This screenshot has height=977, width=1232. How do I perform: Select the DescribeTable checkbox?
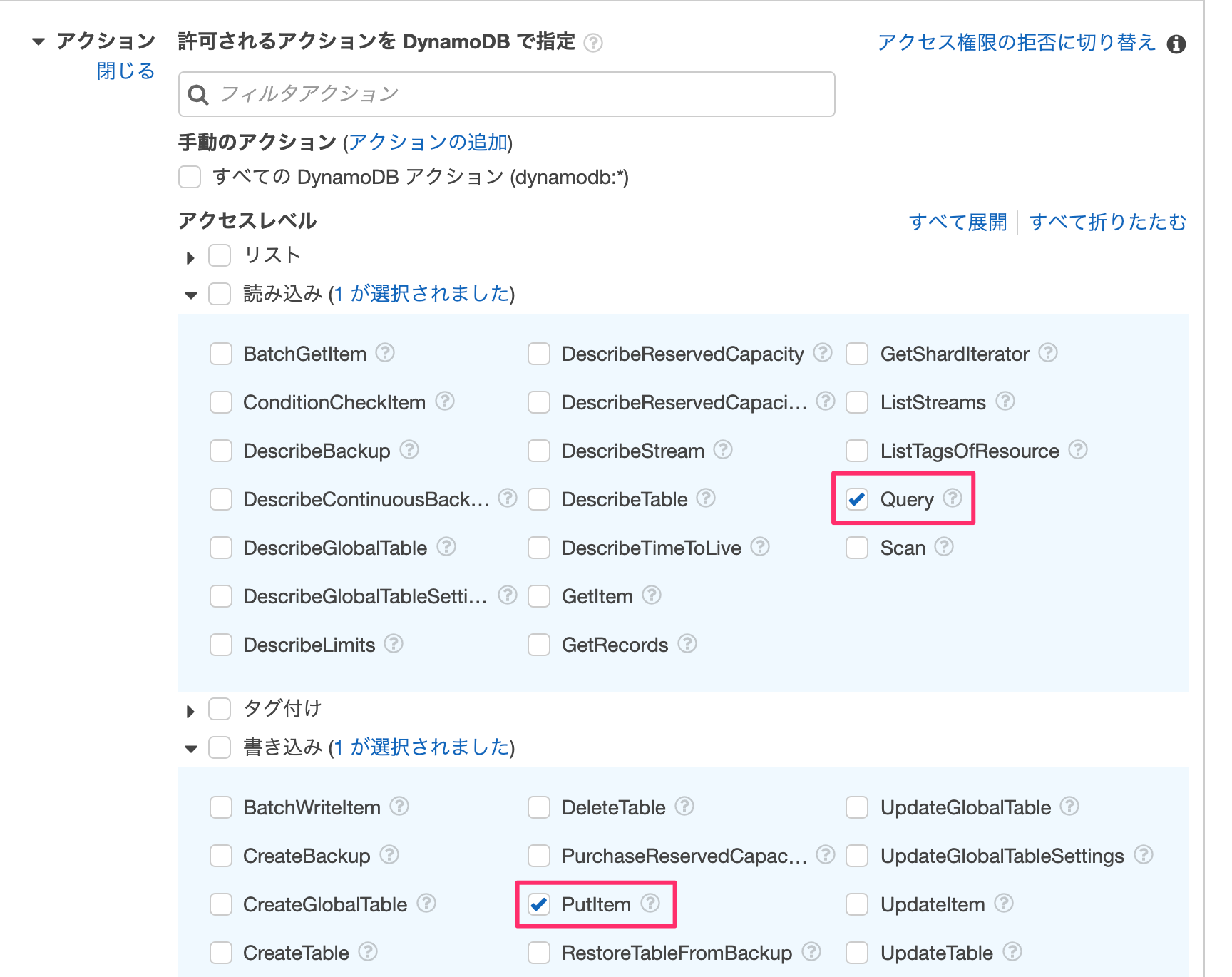click(x=539, y=499)
